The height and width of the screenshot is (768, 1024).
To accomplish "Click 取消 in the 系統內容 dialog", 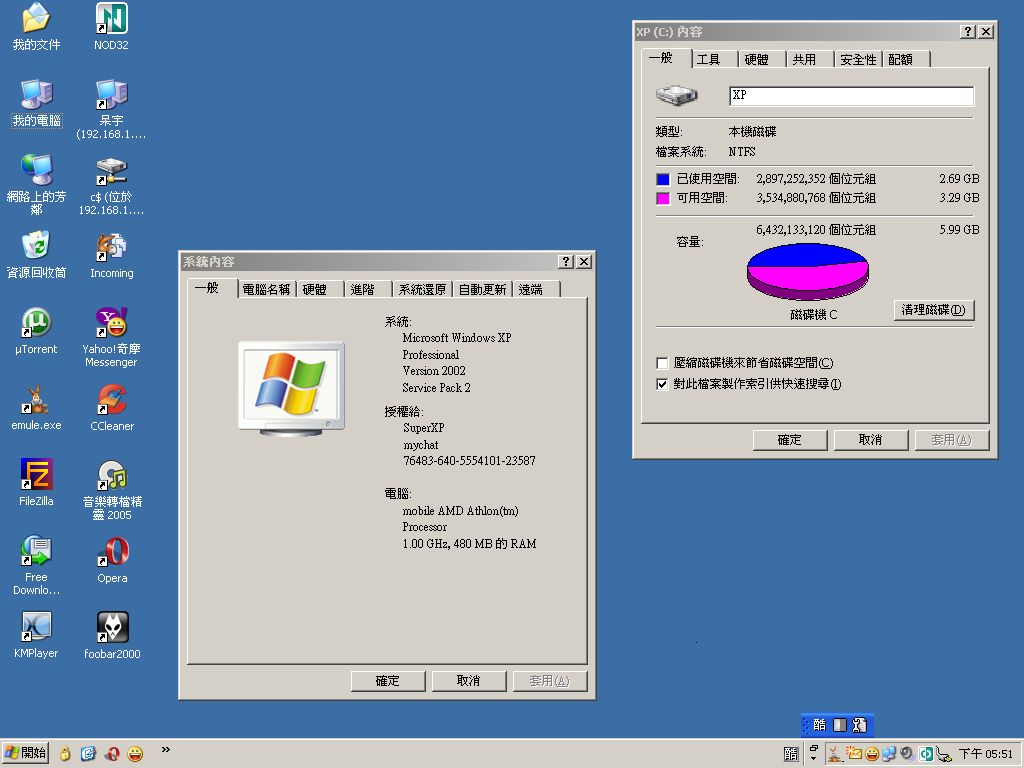I will pyautogui.click(x=469, y=681).
